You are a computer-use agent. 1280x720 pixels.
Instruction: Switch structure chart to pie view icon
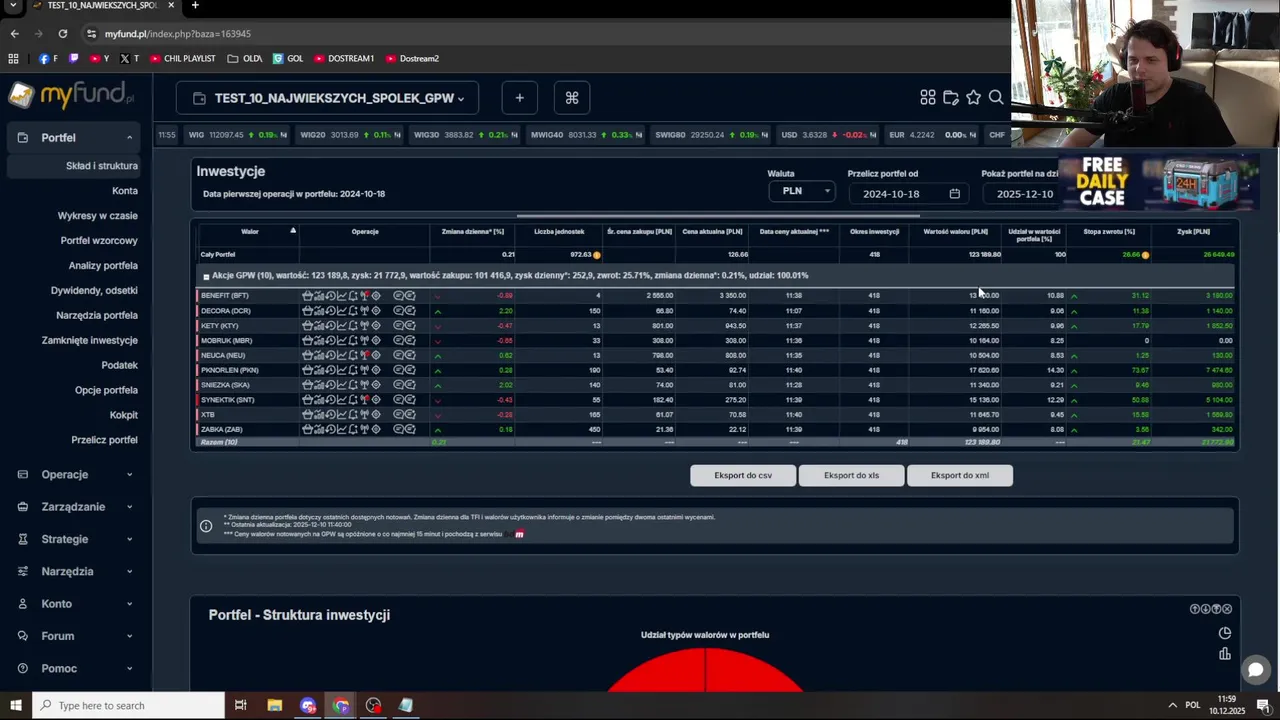point(1225,633)
